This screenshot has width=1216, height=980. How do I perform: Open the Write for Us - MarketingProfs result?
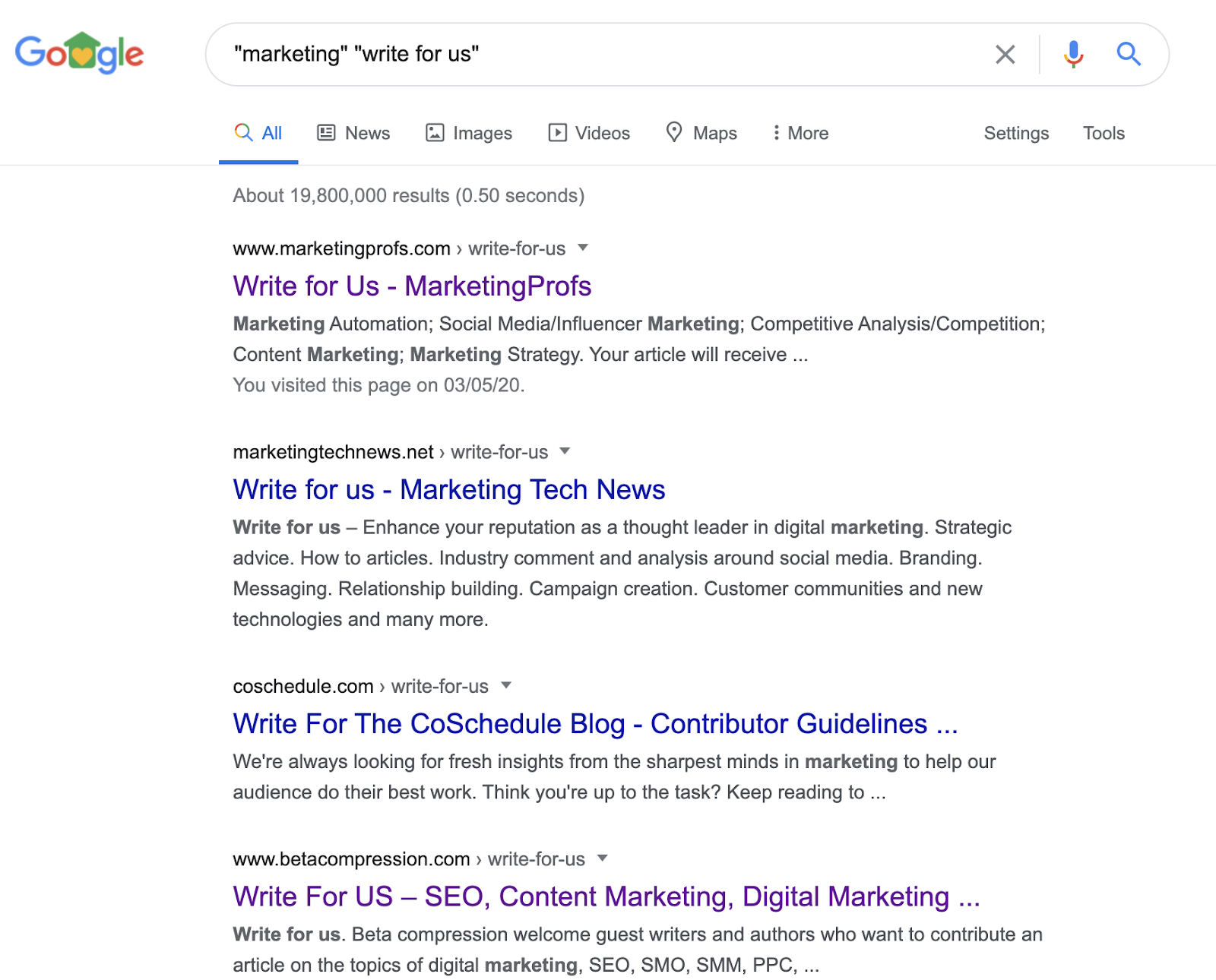[412, 286]
